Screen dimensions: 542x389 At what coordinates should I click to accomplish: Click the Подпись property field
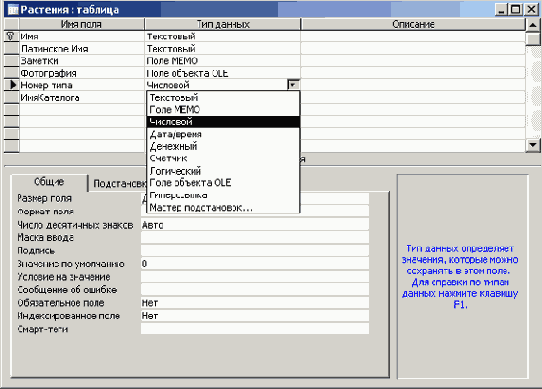point(255,251)
